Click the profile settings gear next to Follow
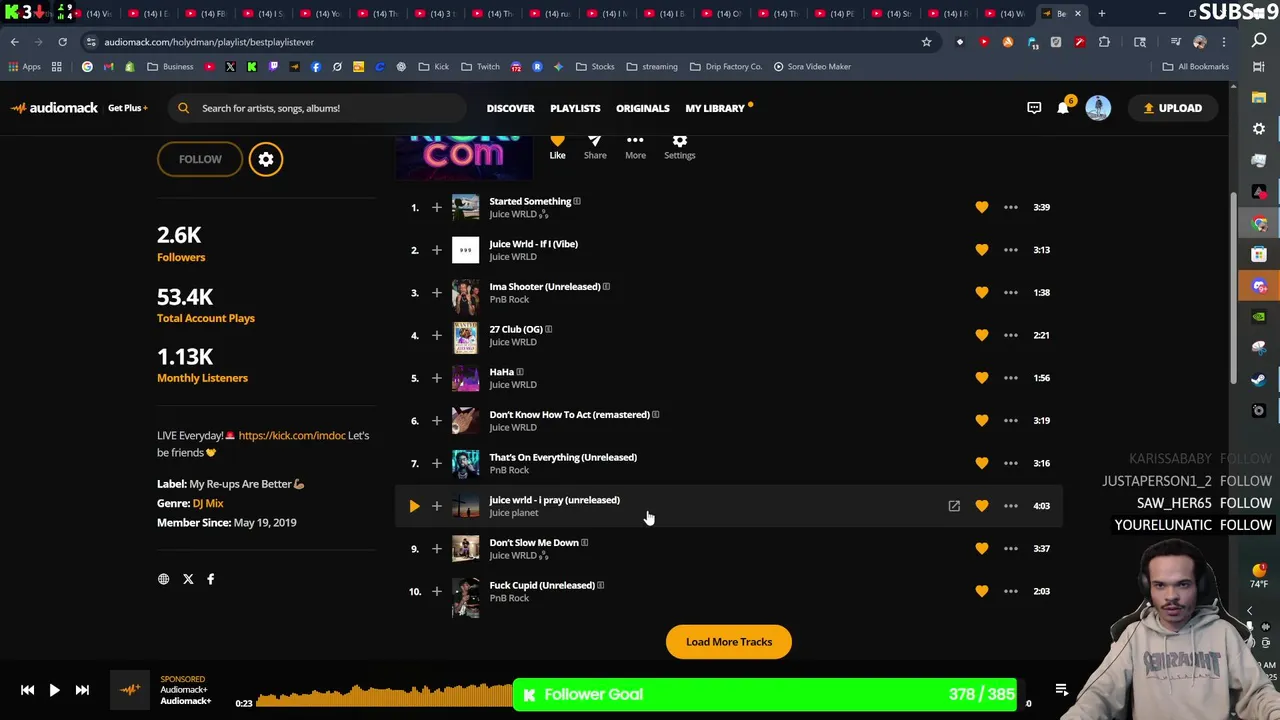1280x720 pixels. pos(266,159)
